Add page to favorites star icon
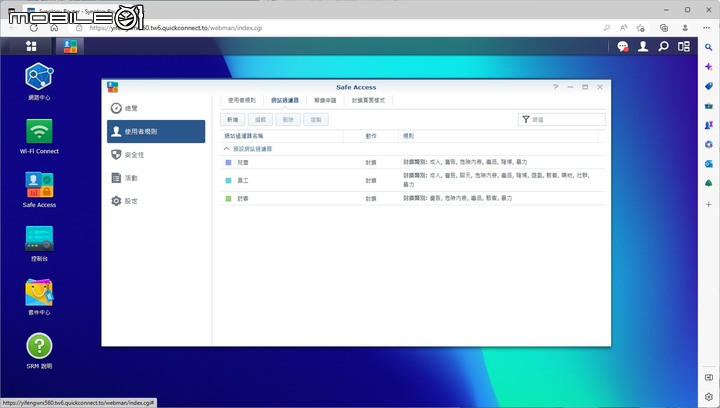720x408 pixels. point(641,28)
